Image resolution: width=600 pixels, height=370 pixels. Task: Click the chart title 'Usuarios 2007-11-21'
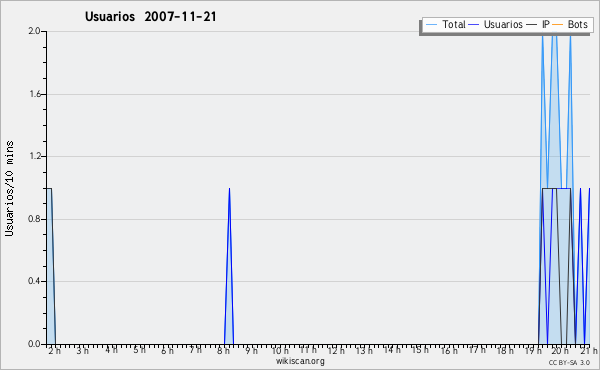pyautogui.click(x=150, y=17)
